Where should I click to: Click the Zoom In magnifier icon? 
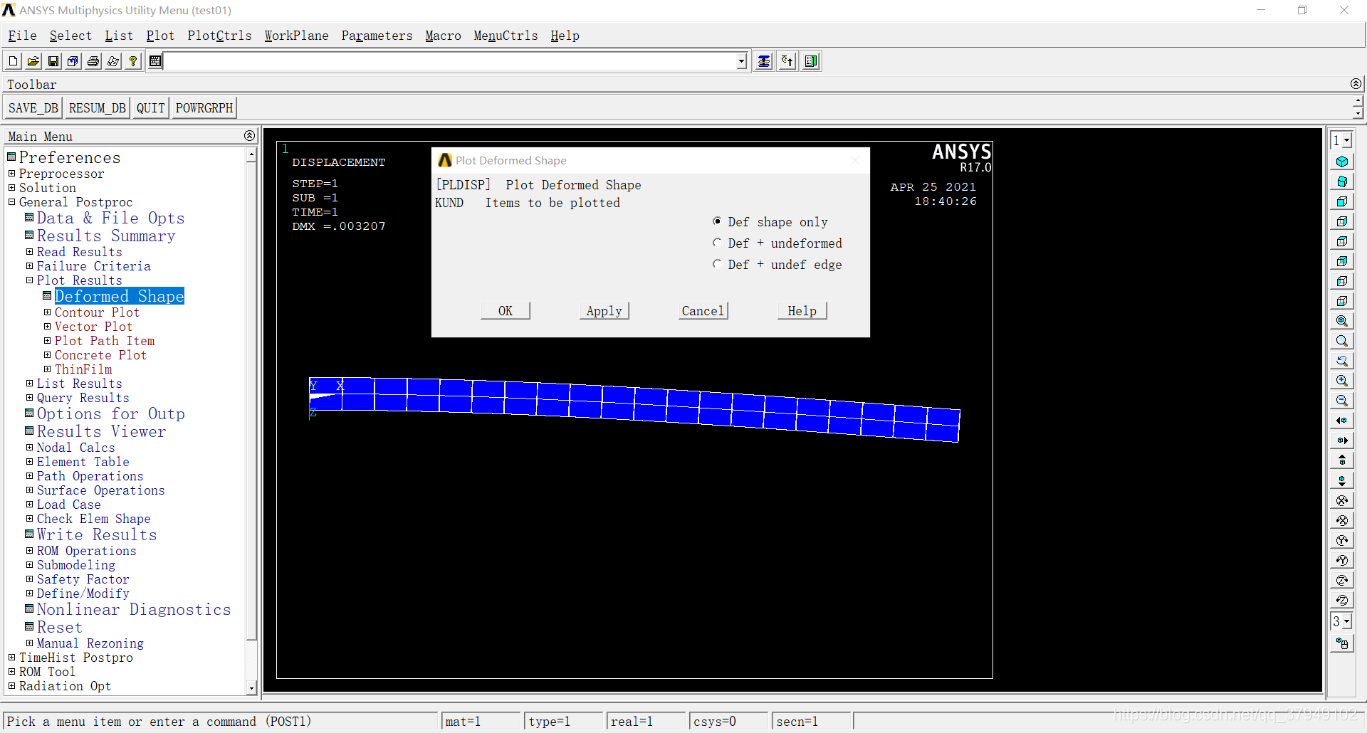1342,381
